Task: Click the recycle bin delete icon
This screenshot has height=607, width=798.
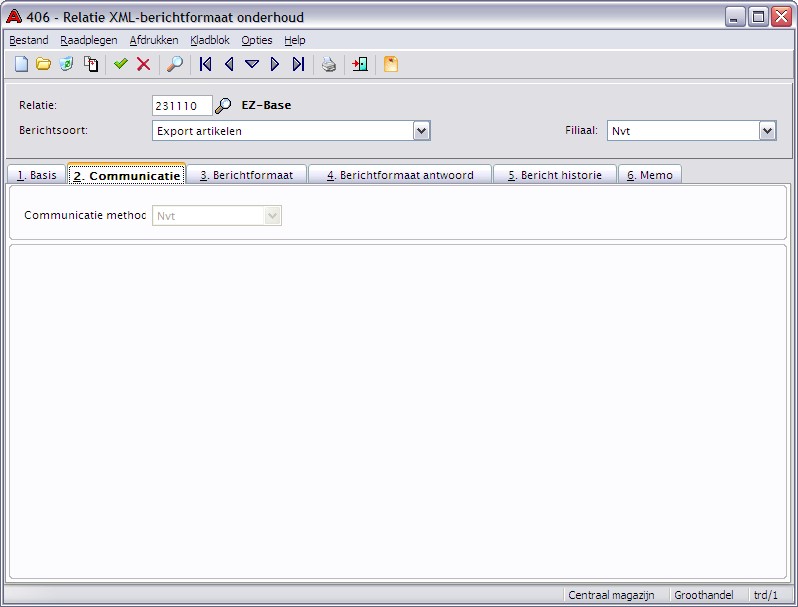Action: [x=66, y=64]
